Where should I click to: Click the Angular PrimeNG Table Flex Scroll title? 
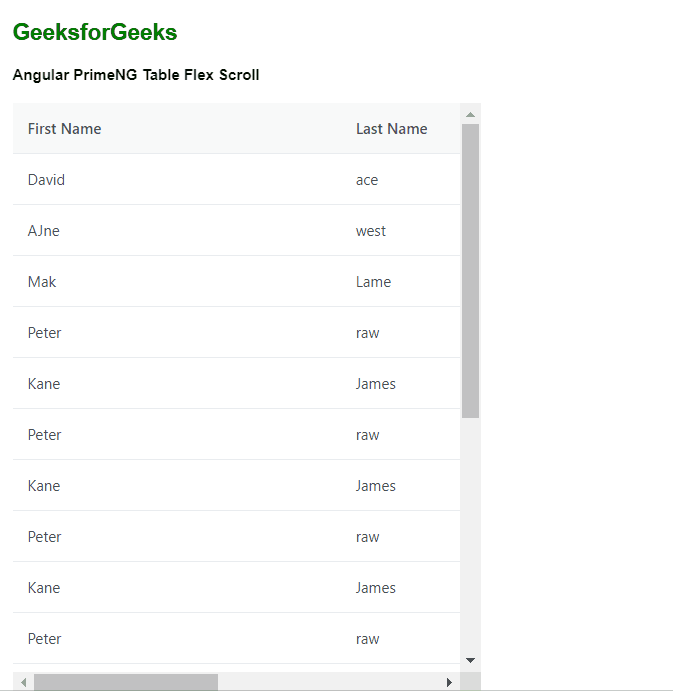click(x=136, y=75)
